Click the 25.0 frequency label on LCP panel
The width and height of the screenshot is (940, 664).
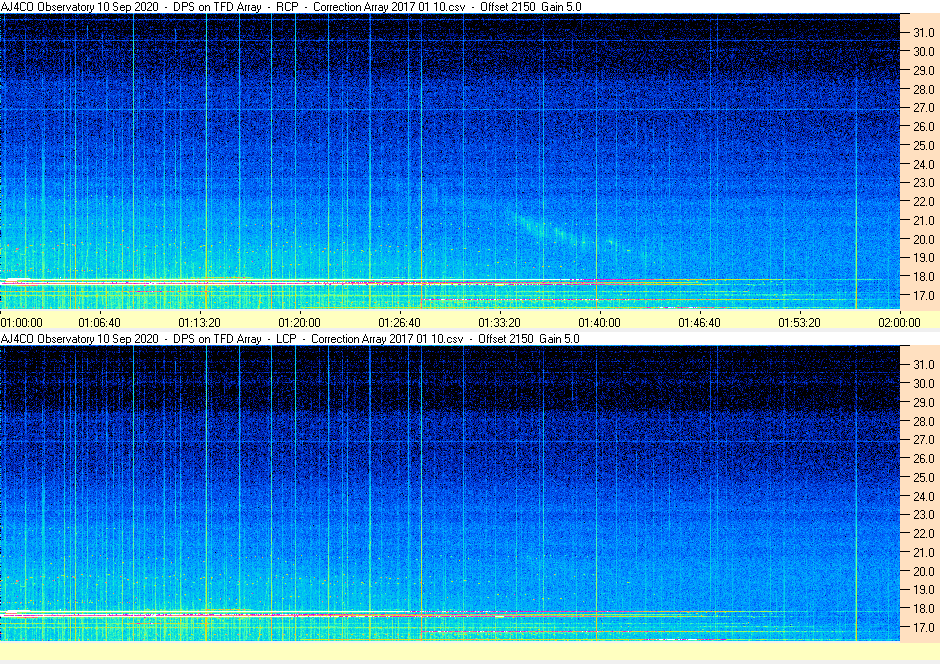click(x=924, y=478)
